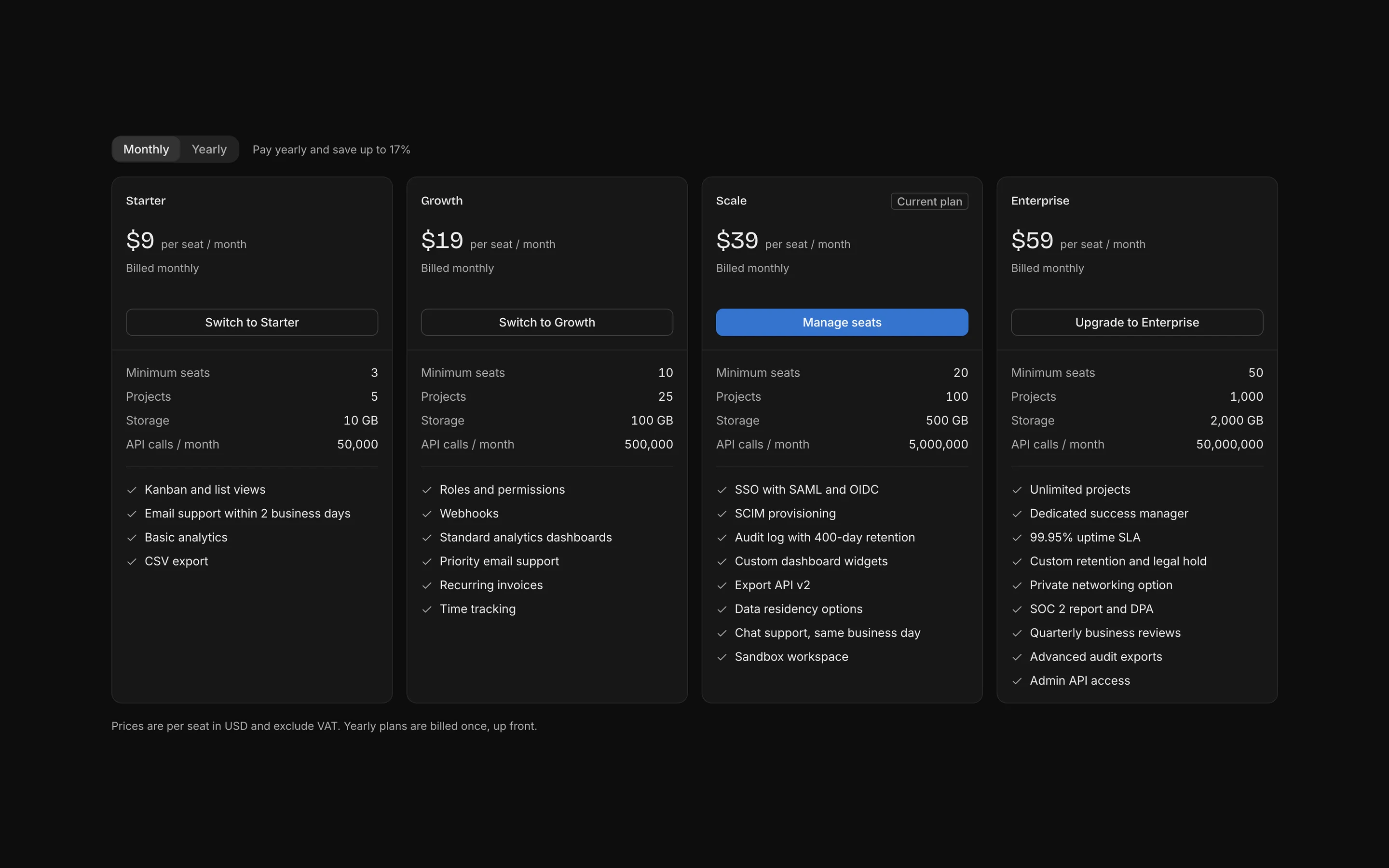Click 'Private networking option' feature
The width and height of the screenshot is (1389, 868).
tap(1101, 585)
